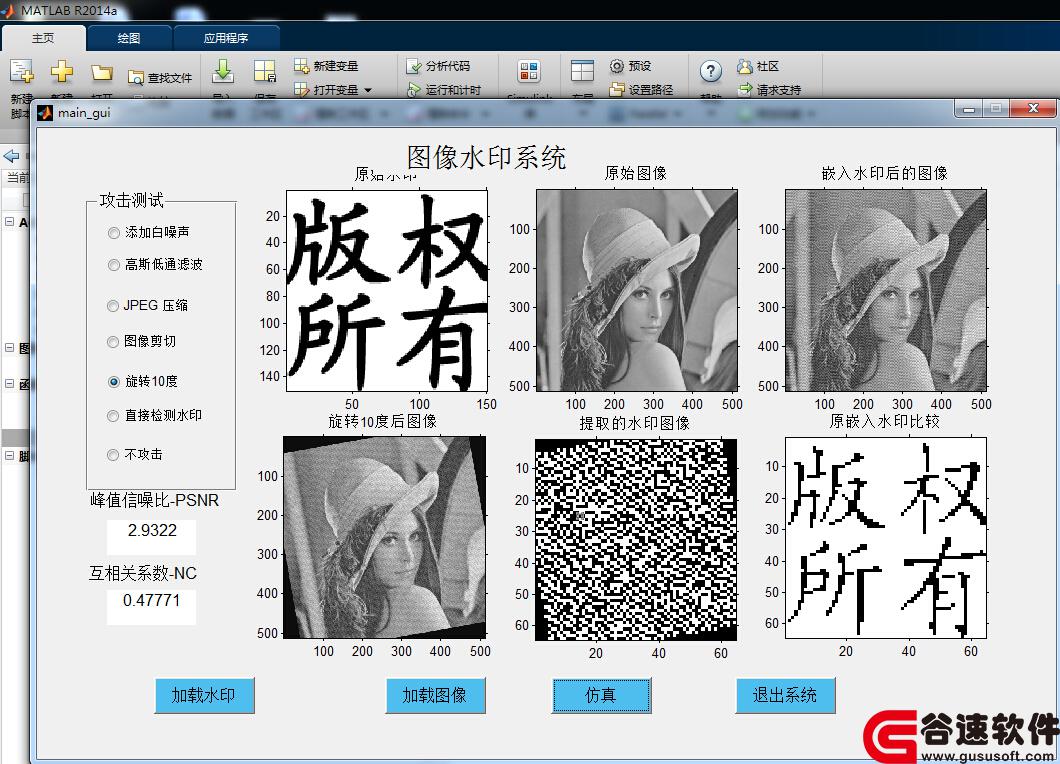This screenshot has height=764, width=1060.
Task: Click the 互相关系数-NC label
Action: (143, 573)
